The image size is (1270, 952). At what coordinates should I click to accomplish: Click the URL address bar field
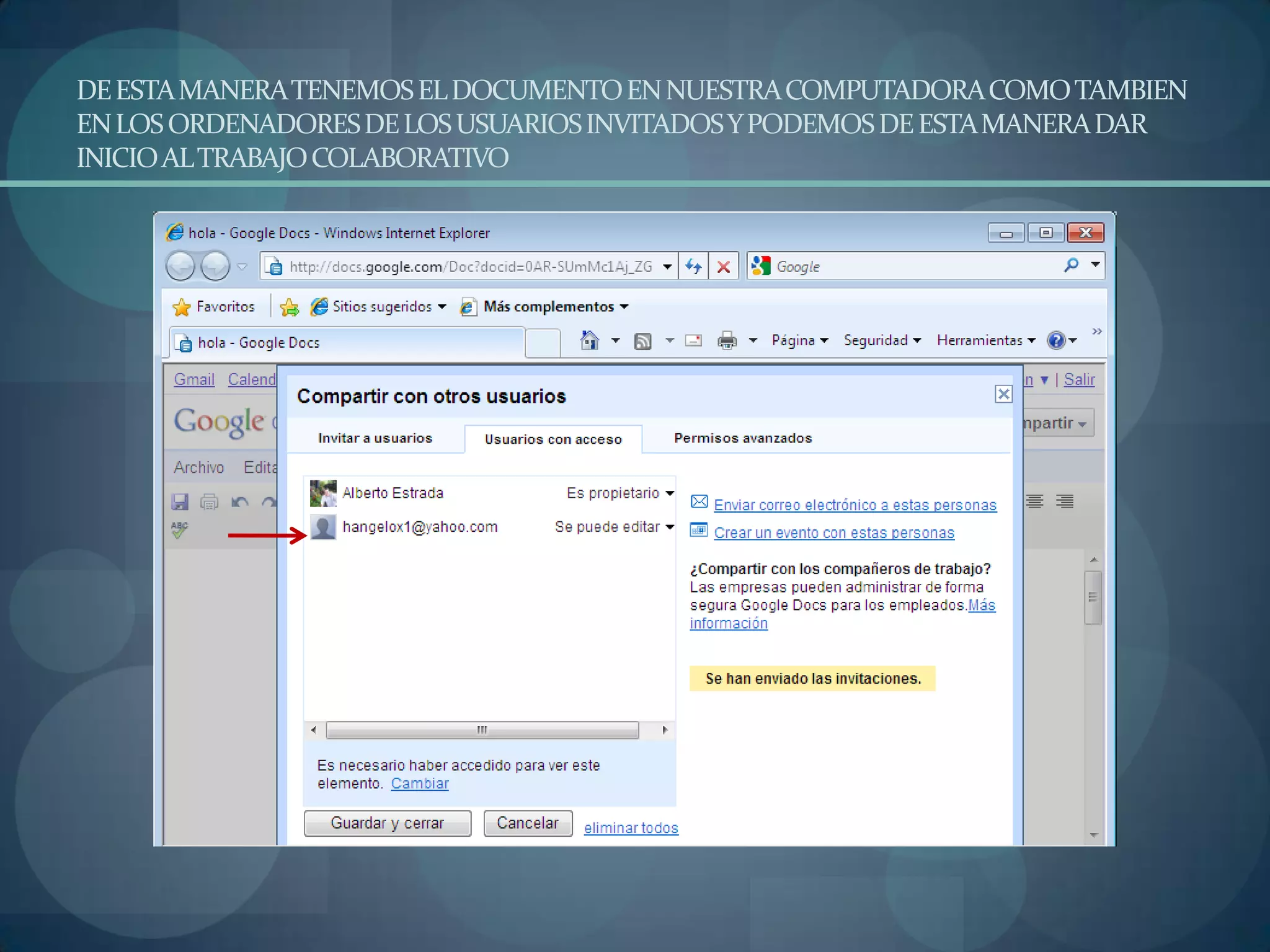[469, 267]
